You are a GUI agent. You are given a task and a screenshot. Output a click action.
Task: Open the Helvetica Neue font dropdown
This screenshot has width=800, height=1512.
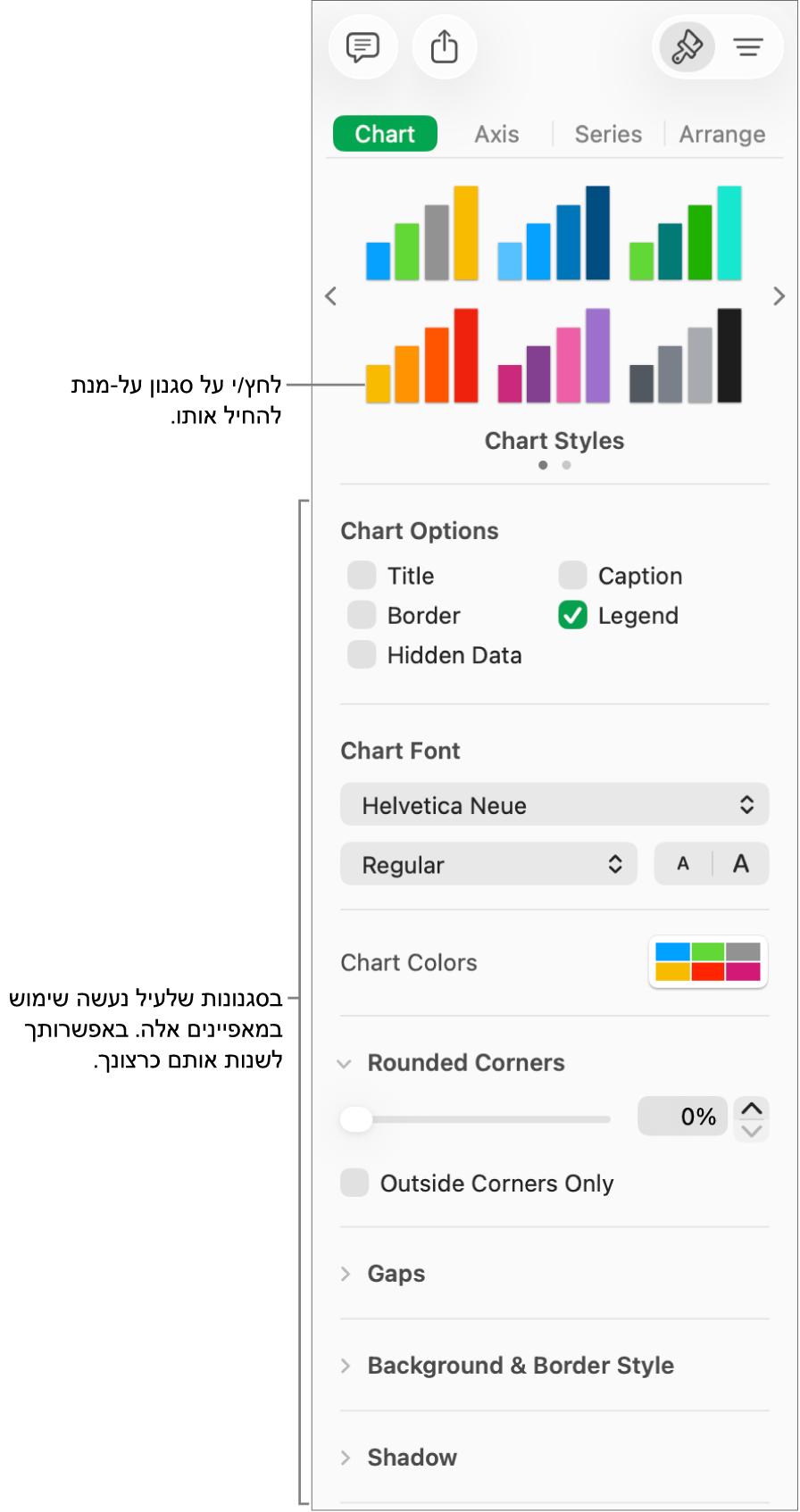coord(554,805)
